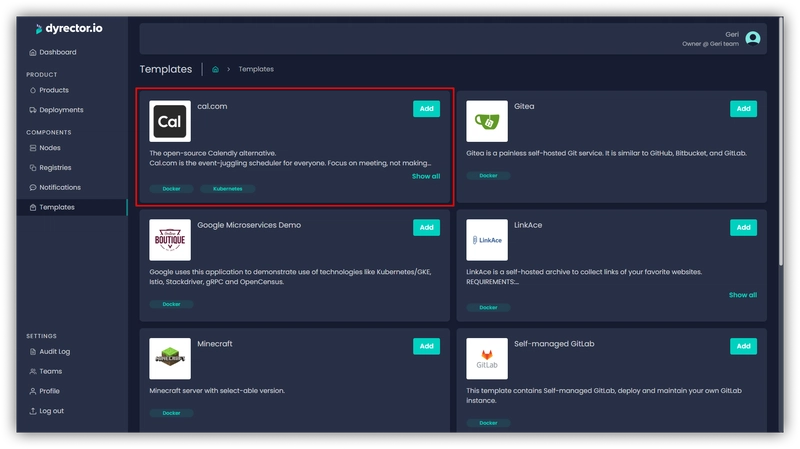Click the Profile person icon
Image resolution: width=800 pixels, height=449 pixels.
click(33, 391)
